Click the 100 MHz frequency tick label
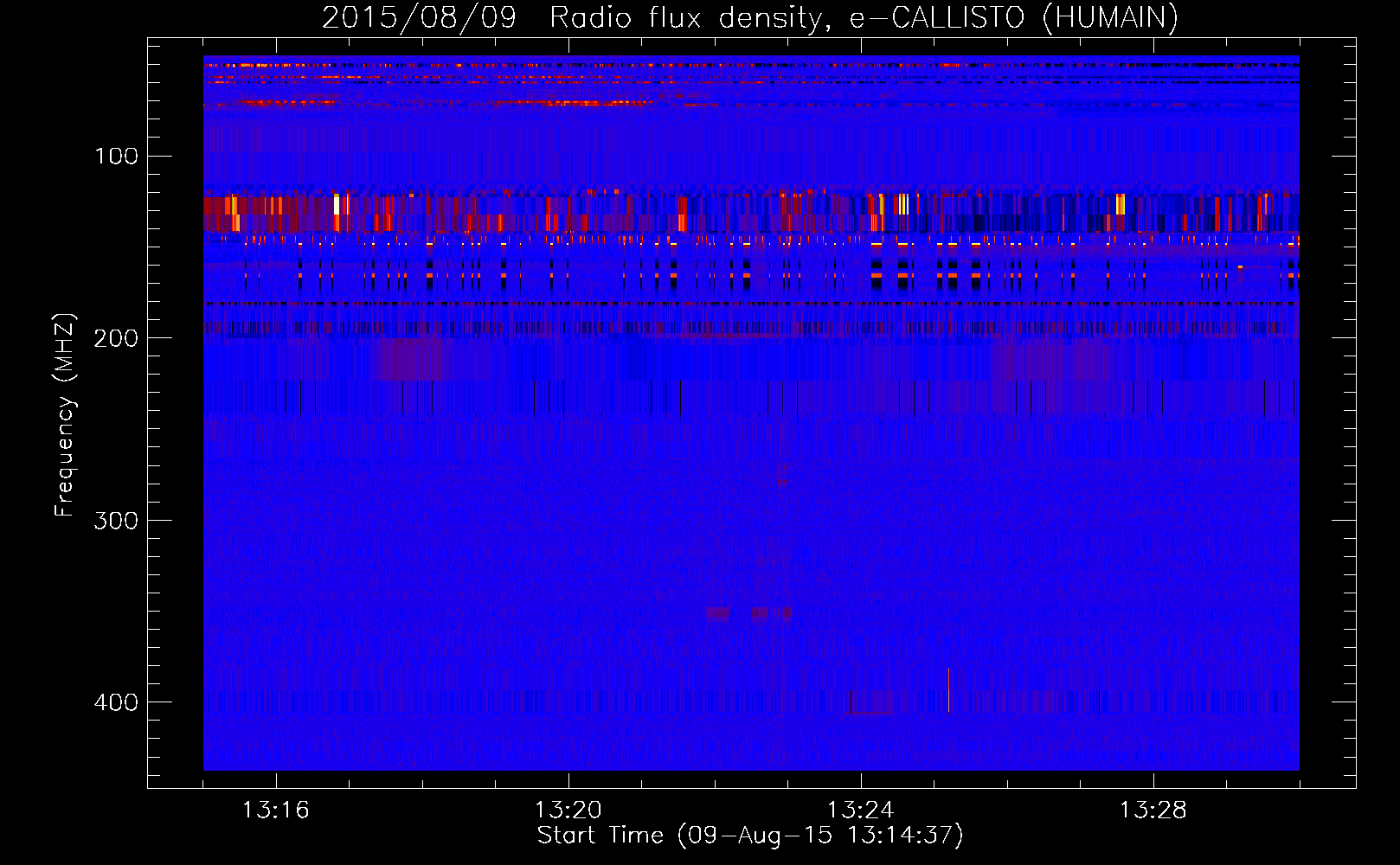 (117, 156)
